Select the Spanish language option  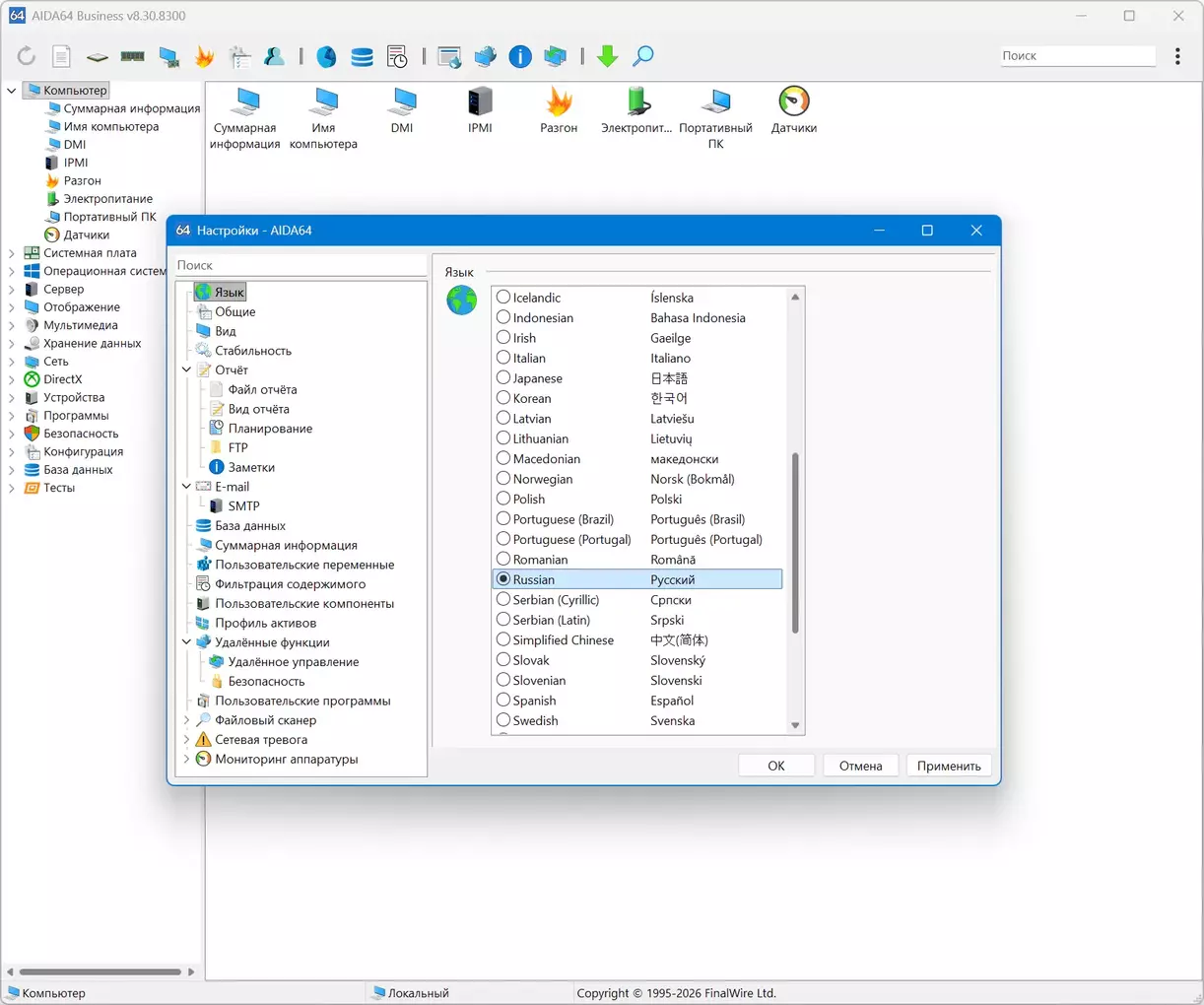point(503,701)
